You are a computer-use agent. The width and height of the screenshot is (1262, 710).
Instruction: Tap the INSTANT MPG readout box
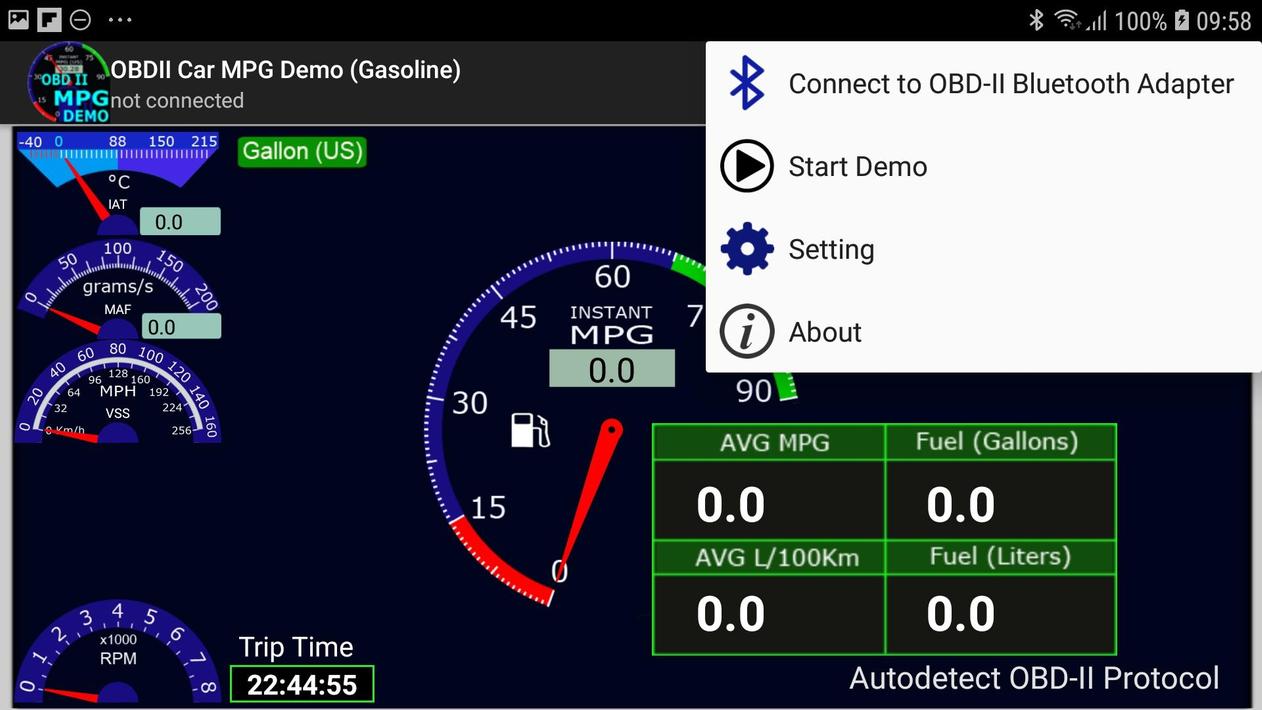click(612, 369)
